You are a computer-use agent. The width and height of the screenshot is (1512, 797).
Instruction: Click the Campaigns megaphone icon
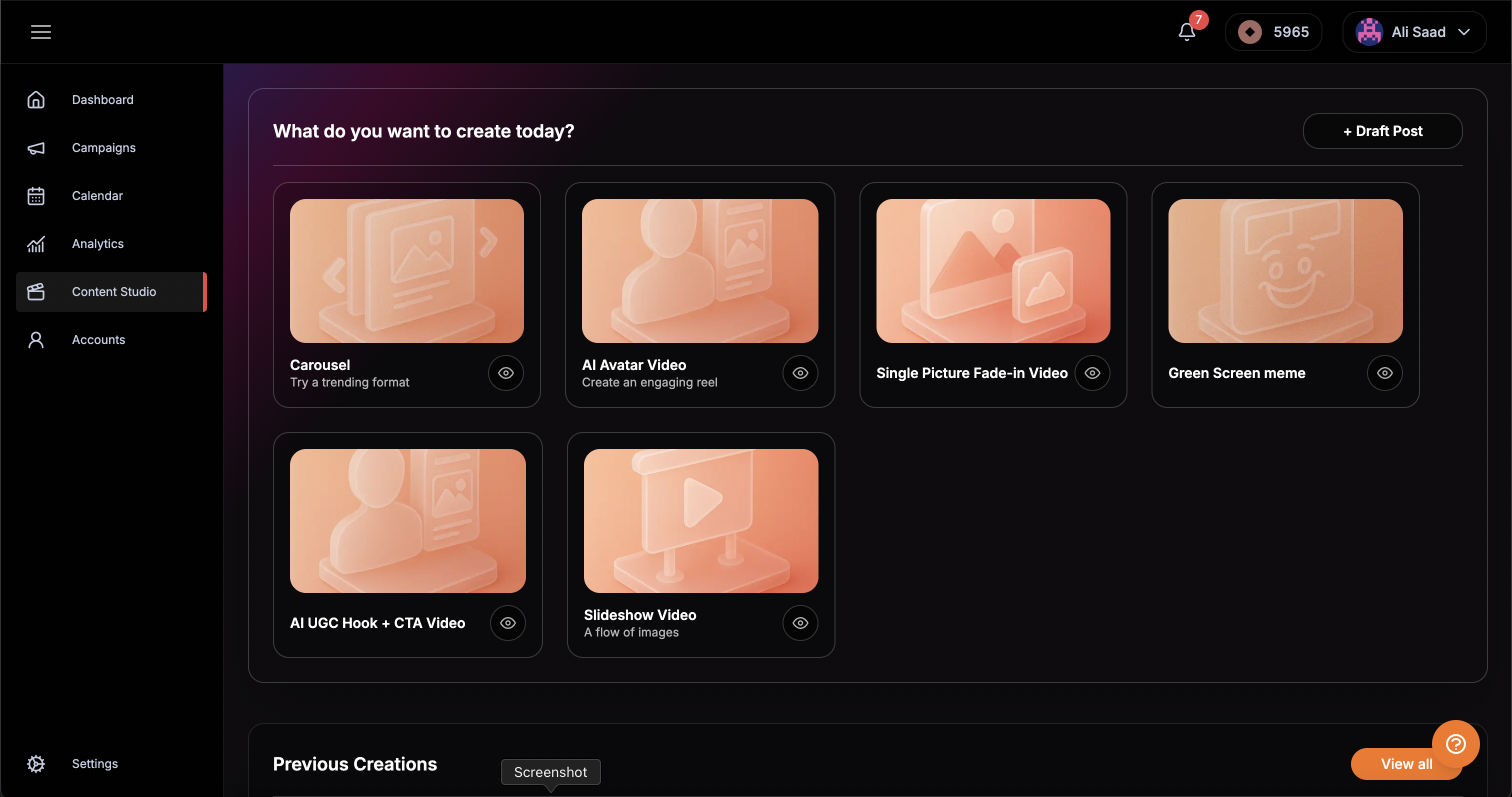coord(36,148)
